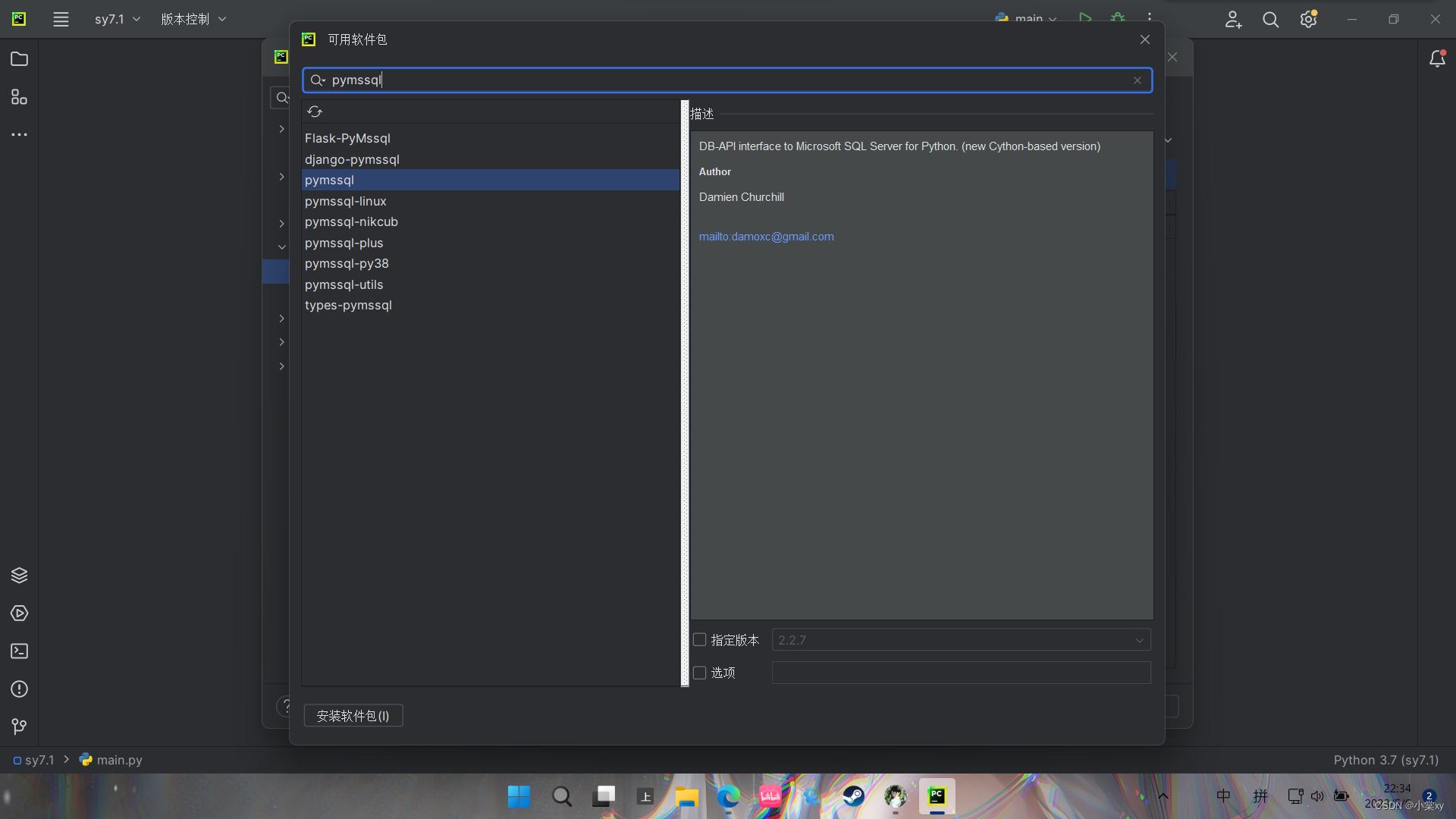Enable the 选项 checkbox
The image size is (1456, 819).
[x=700, y=673]
